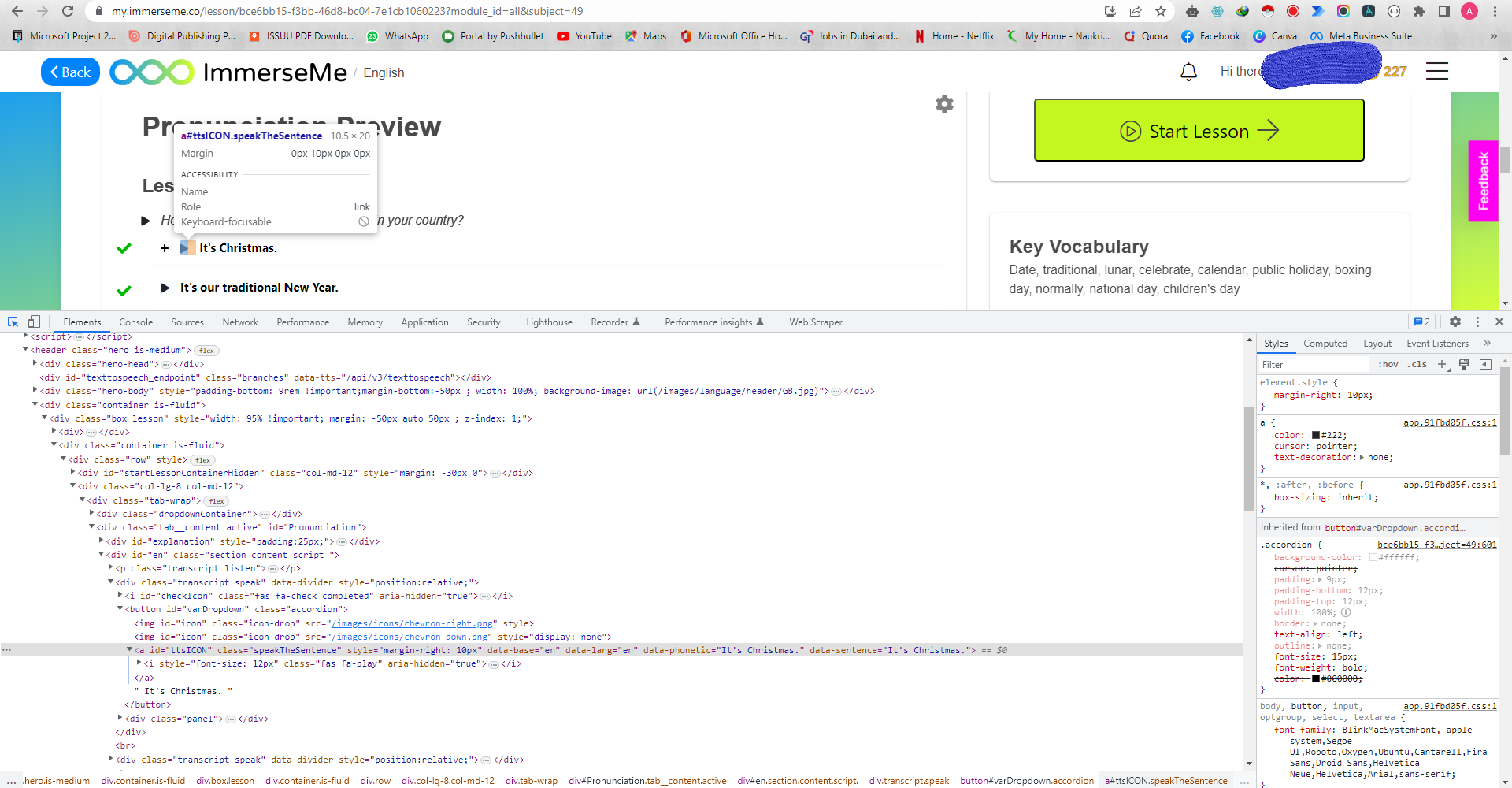The image size is (1512, 788).
Task: Collapse the header hero is-medium node
Action: coord(26,350)
